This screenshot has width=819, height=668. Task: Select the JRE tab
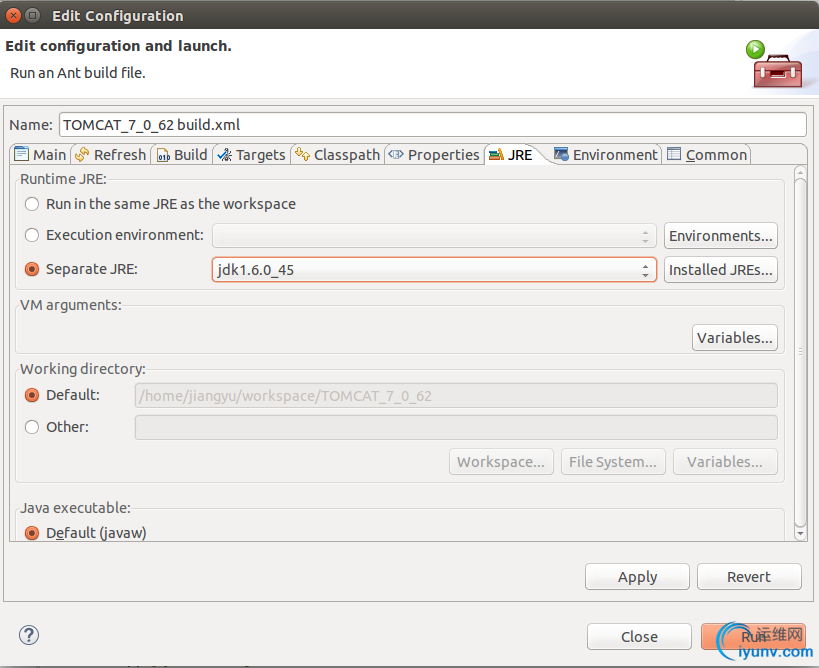(511, 155)
